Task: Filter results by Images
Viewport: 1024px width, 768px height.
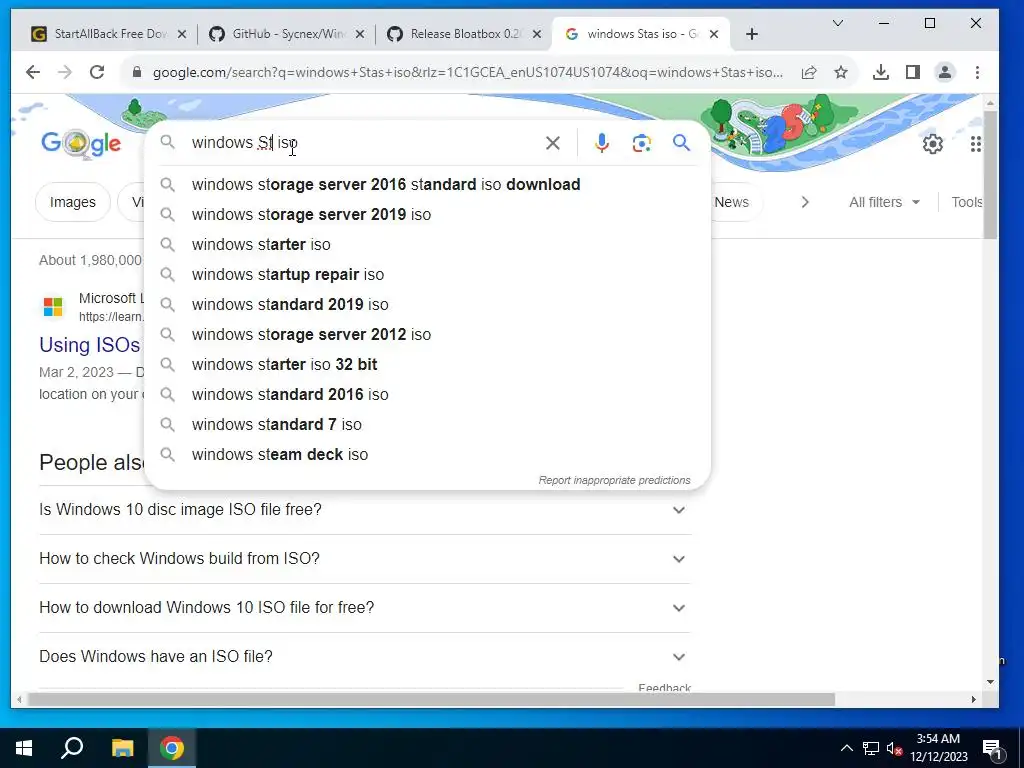Action: (x=72, y=202)
